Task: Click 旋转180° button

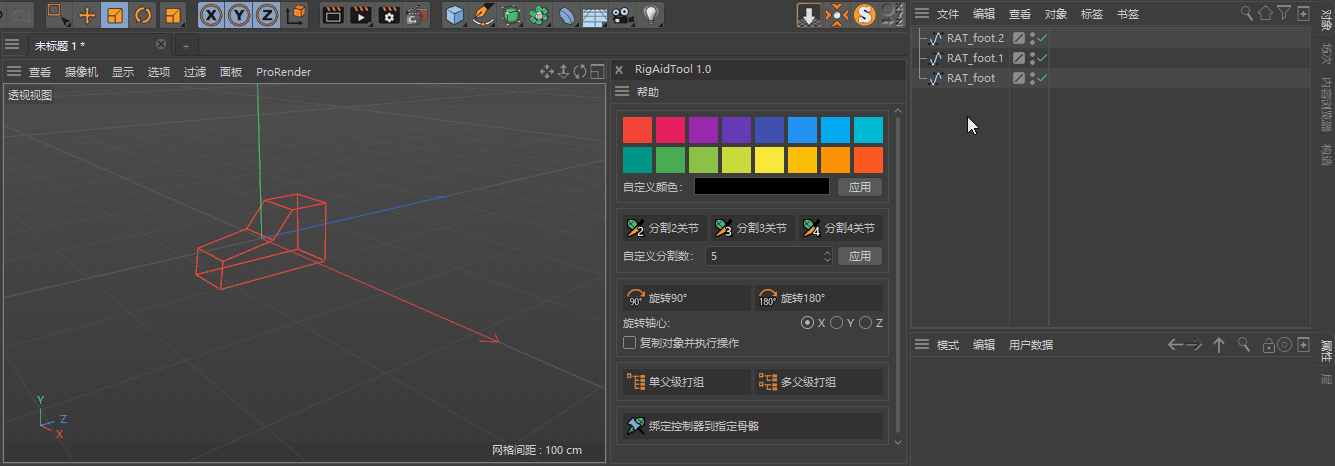Action: [x=818, y=298]
